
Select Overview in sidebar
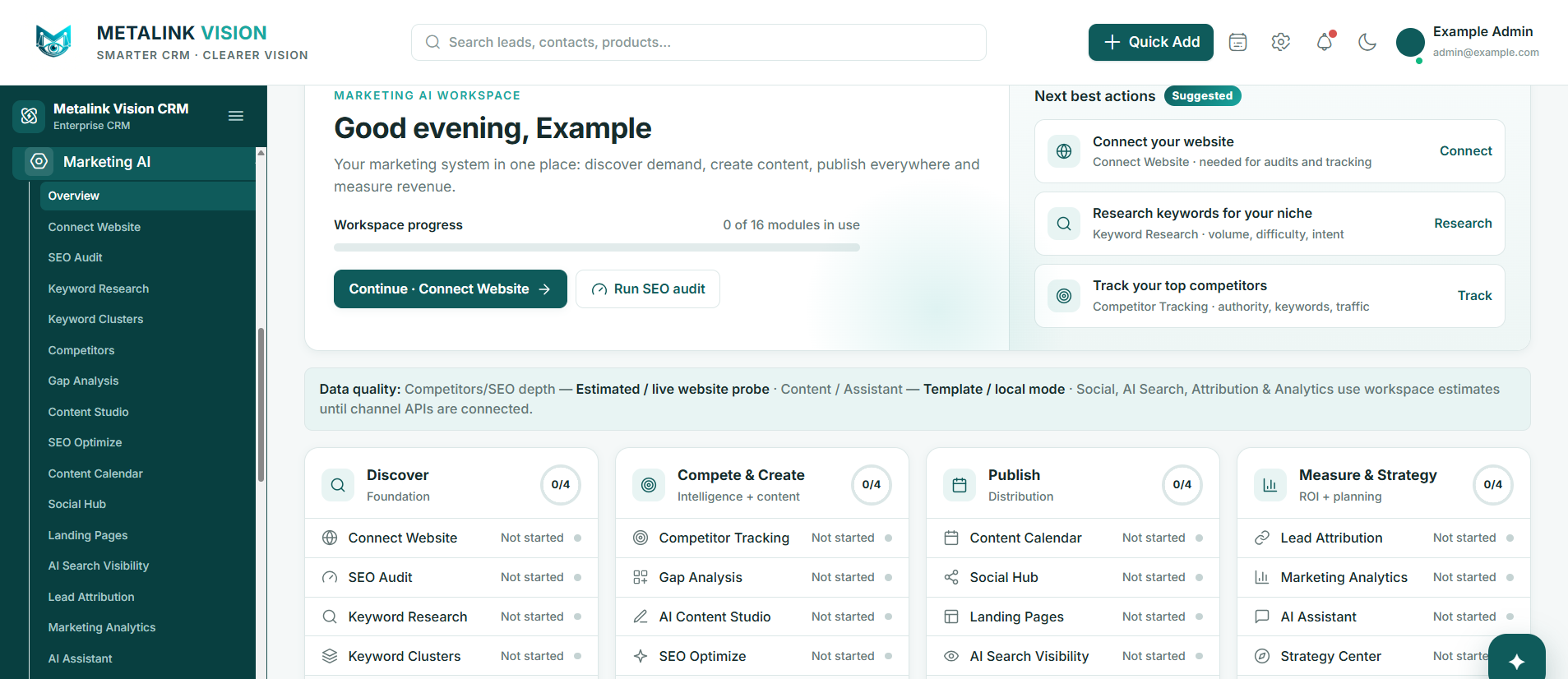[x=147, y=196]
